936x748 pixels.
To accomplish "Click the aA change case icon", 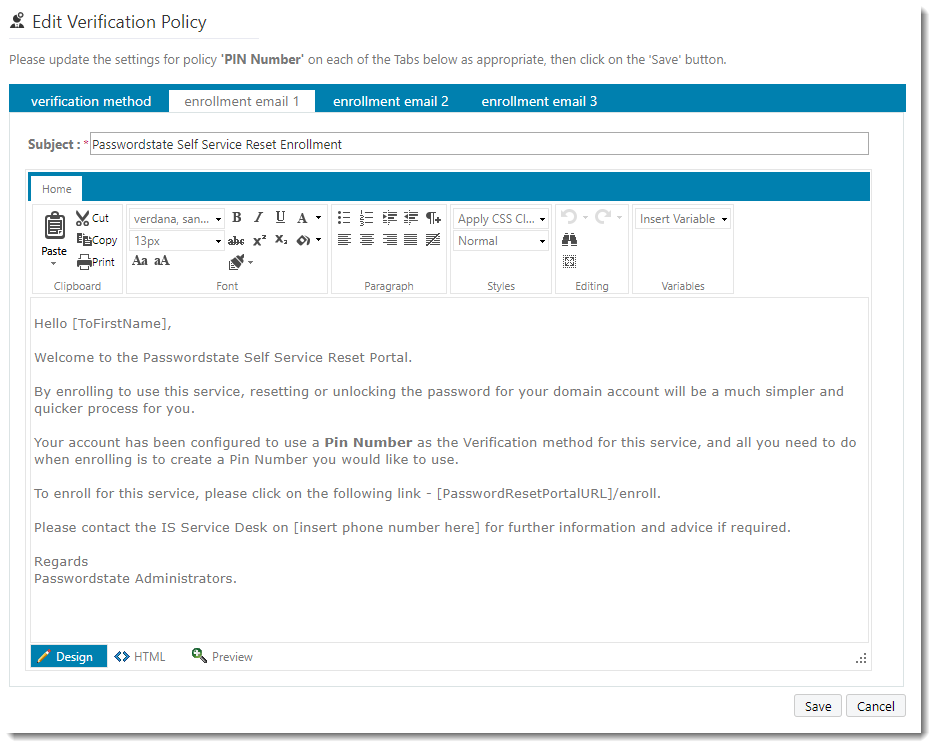I will [162, 261].
